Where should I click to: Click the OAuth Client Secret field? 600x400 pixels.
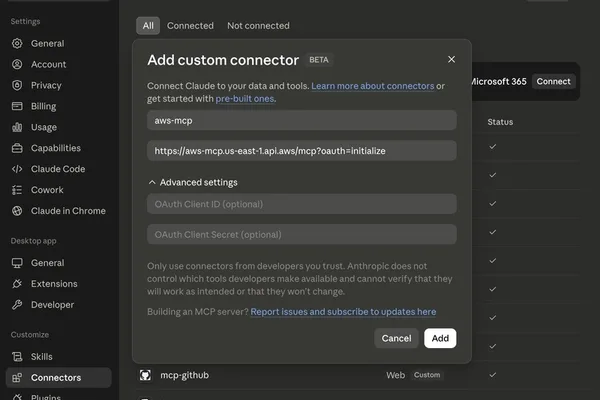(x=302, y=234)
